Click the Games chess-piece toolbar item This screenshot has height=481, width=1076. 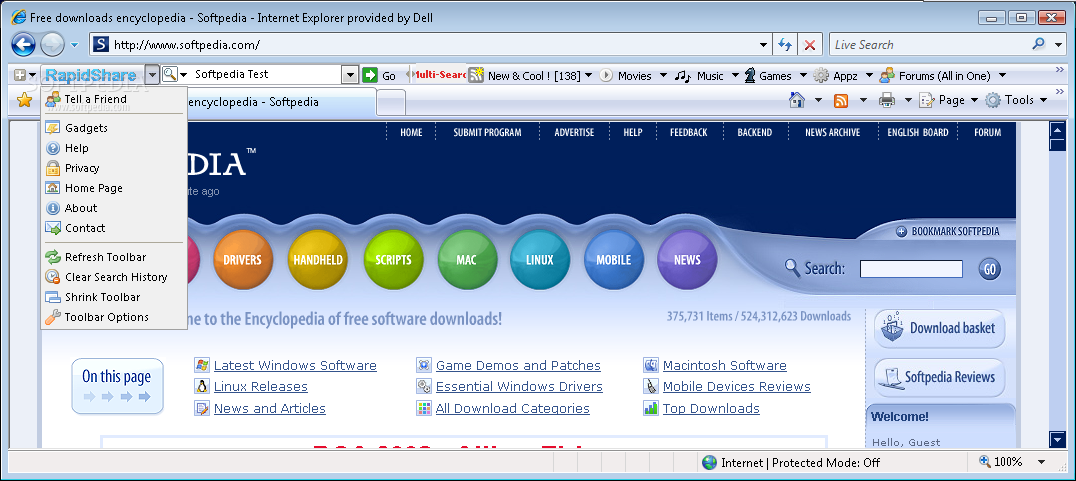[768, 75]
